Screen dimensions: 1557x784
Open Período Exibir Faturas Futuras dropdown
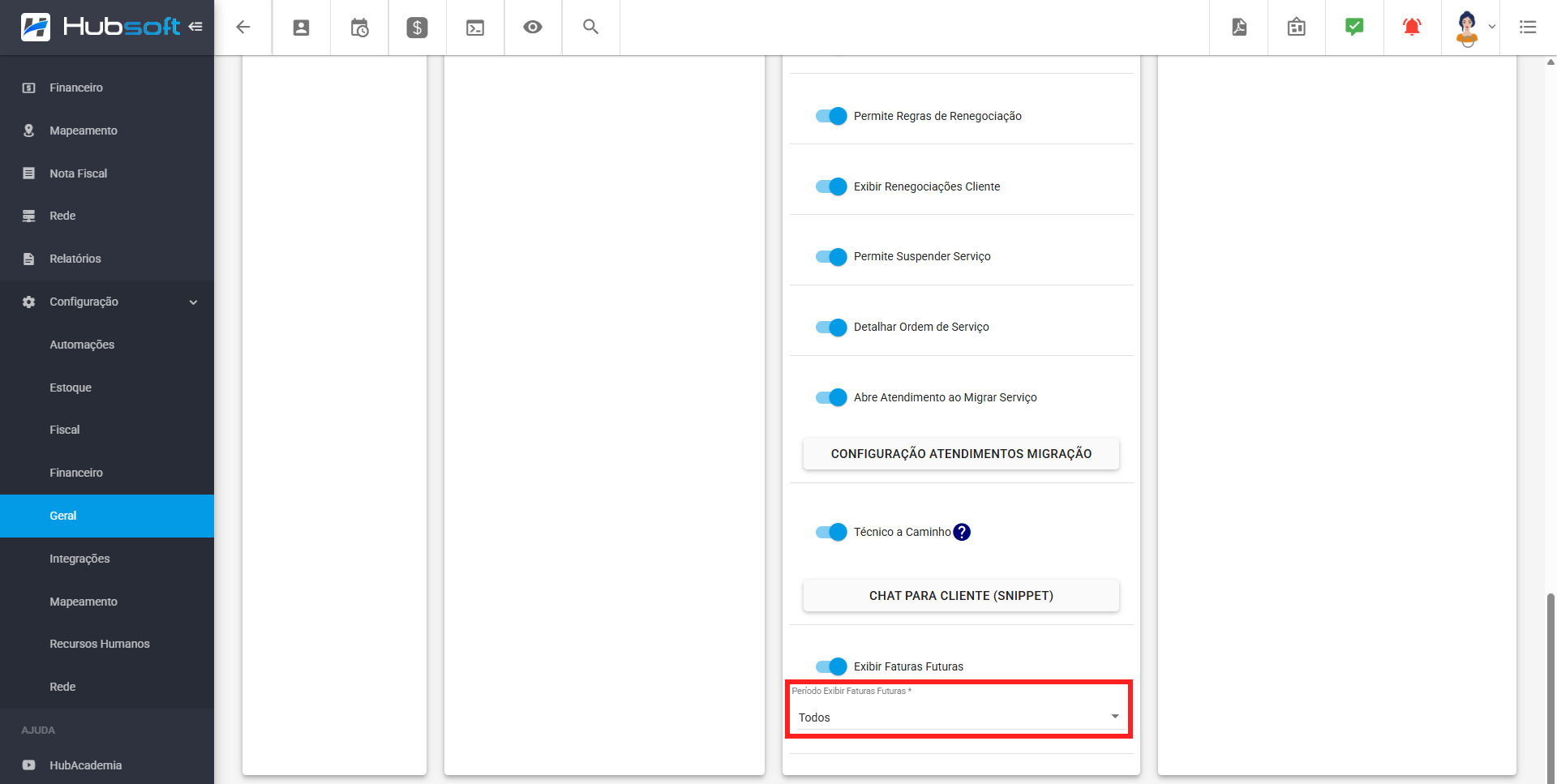(959, 717)
